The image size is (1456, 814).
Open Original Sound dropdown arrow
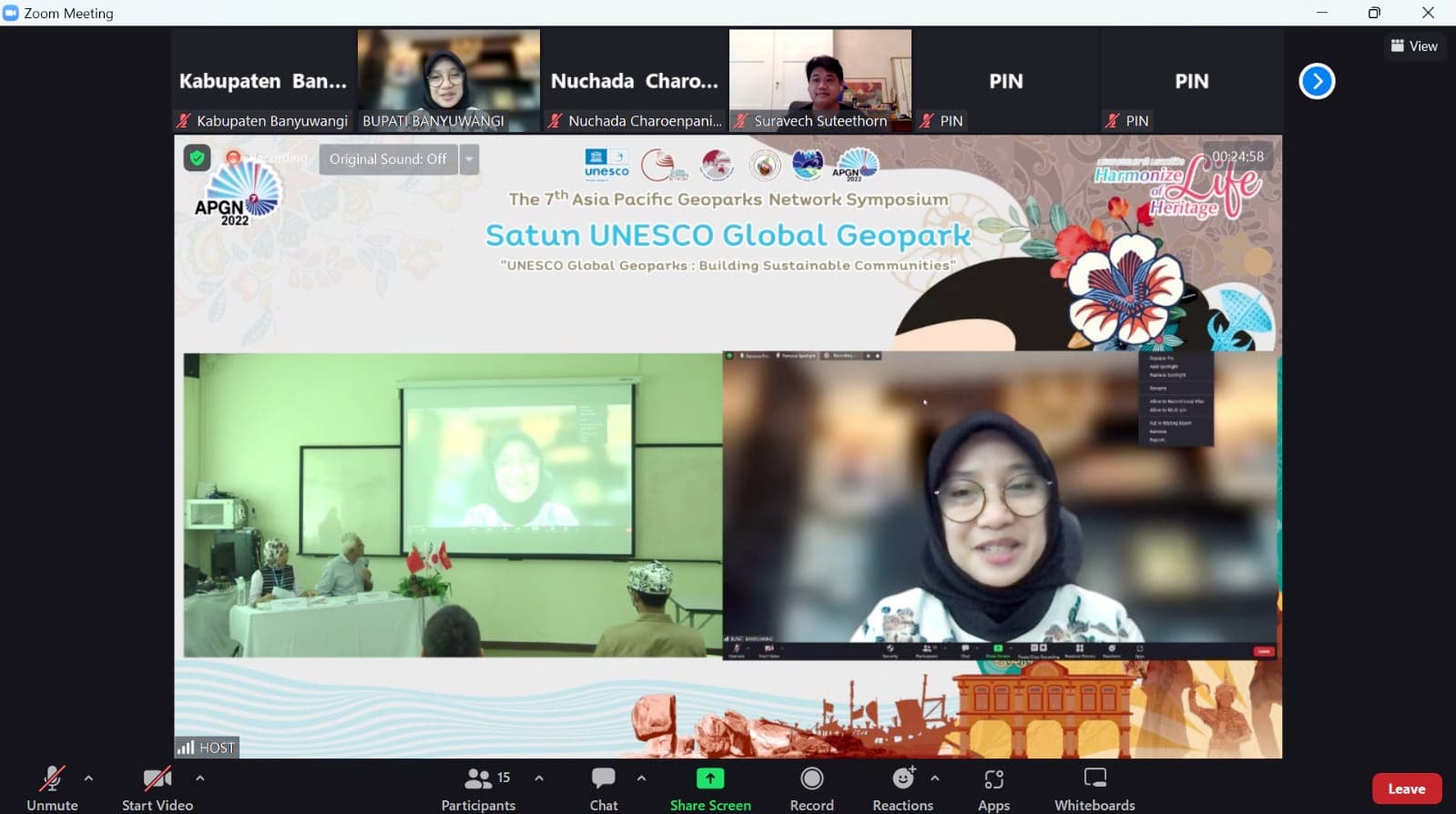[x=469, y=159]
